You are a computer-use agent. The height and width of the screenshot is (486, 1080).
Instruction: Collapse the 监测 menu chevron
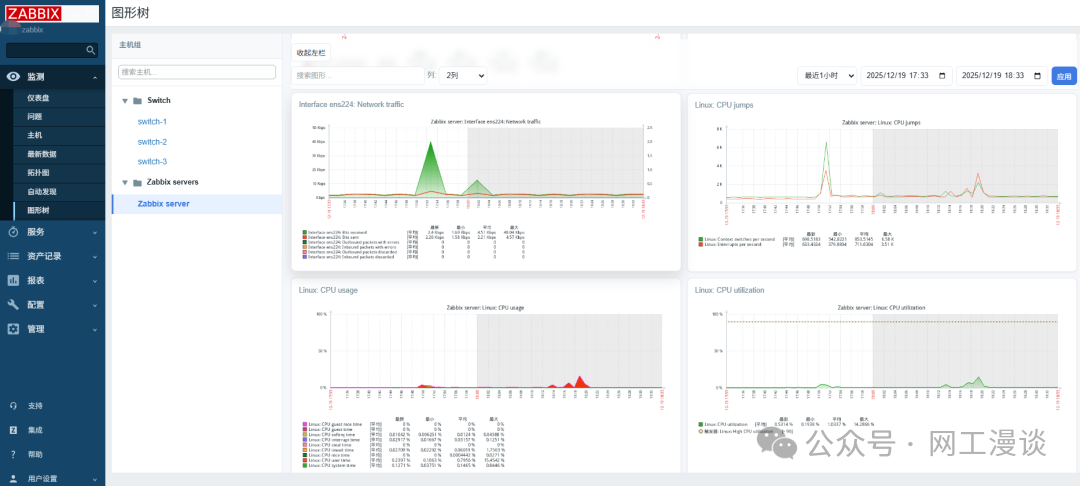95,77
